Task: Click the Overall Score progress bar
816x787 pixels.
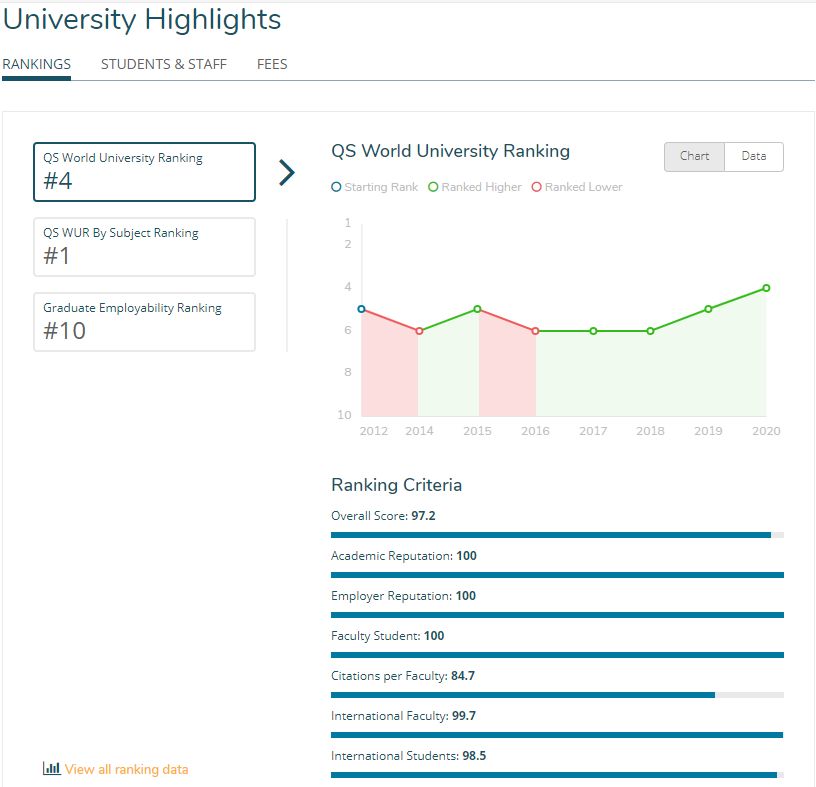Action: pyautogui.click(x=557, y=535)
